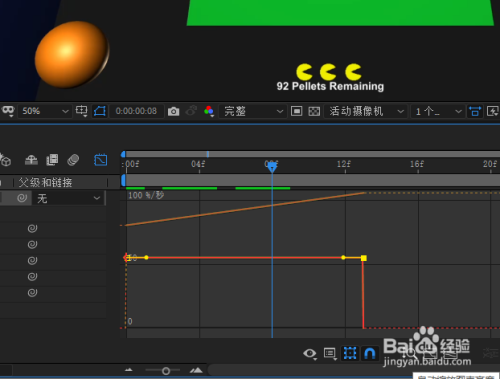Click the blue current time indicator
Viewport: 500px width, 379px height.
pos(272,166)
